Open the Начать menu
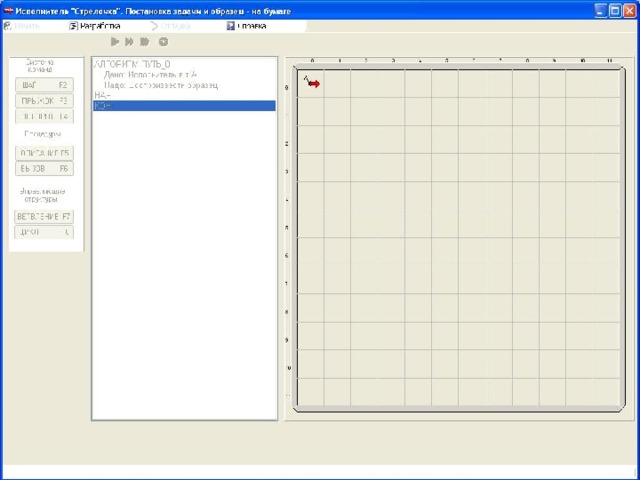 (x=22, y=26)
